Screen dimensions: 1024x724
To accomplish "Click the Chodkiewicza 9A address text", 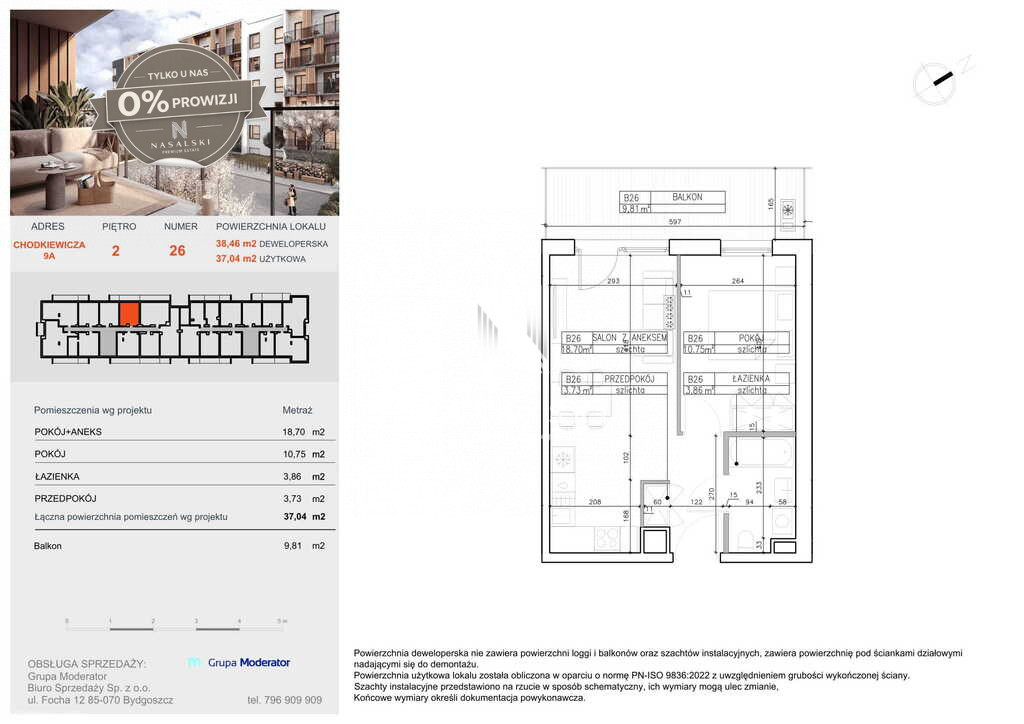I will coord(49,250).
